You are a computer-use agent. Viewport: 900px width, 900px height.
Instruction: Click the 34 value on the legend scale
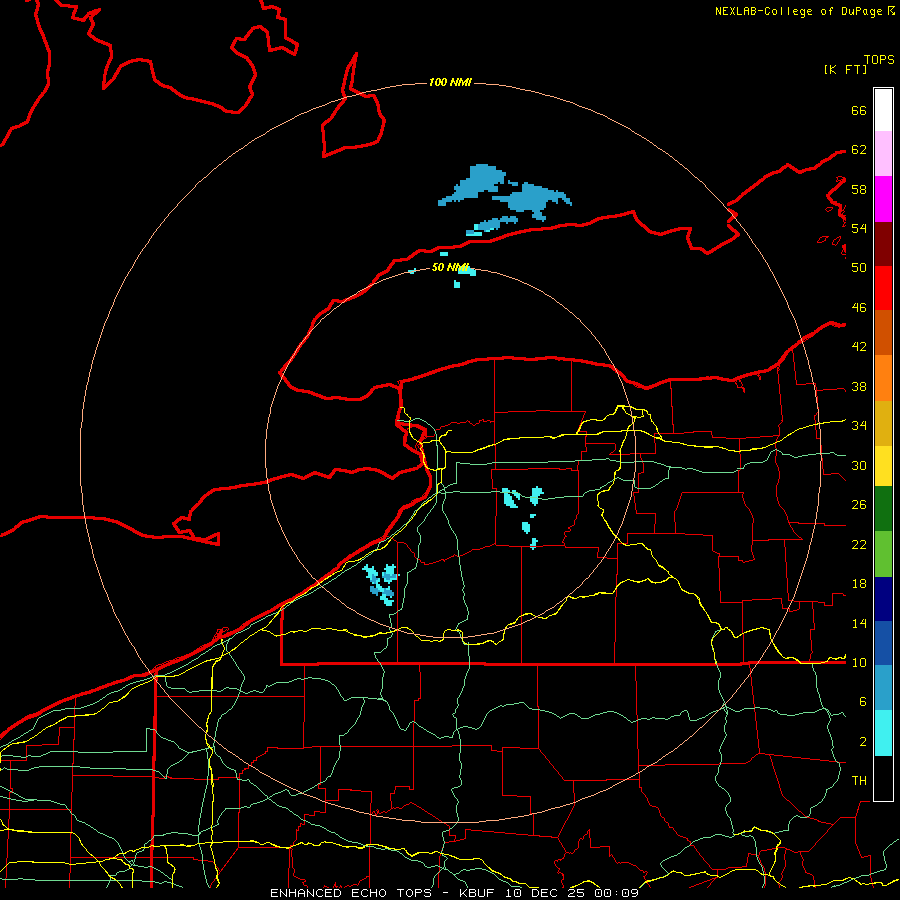(x=859, y=425)
